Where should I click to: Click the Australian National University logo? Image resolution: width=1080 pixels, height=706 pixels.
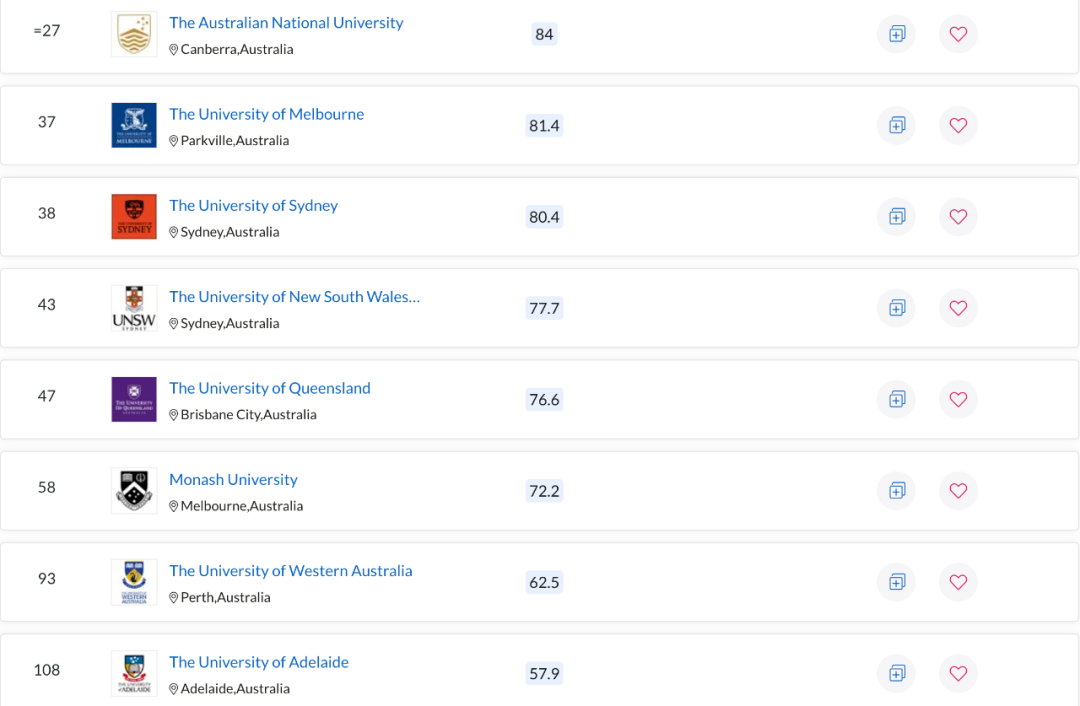[x=134, y=34]
